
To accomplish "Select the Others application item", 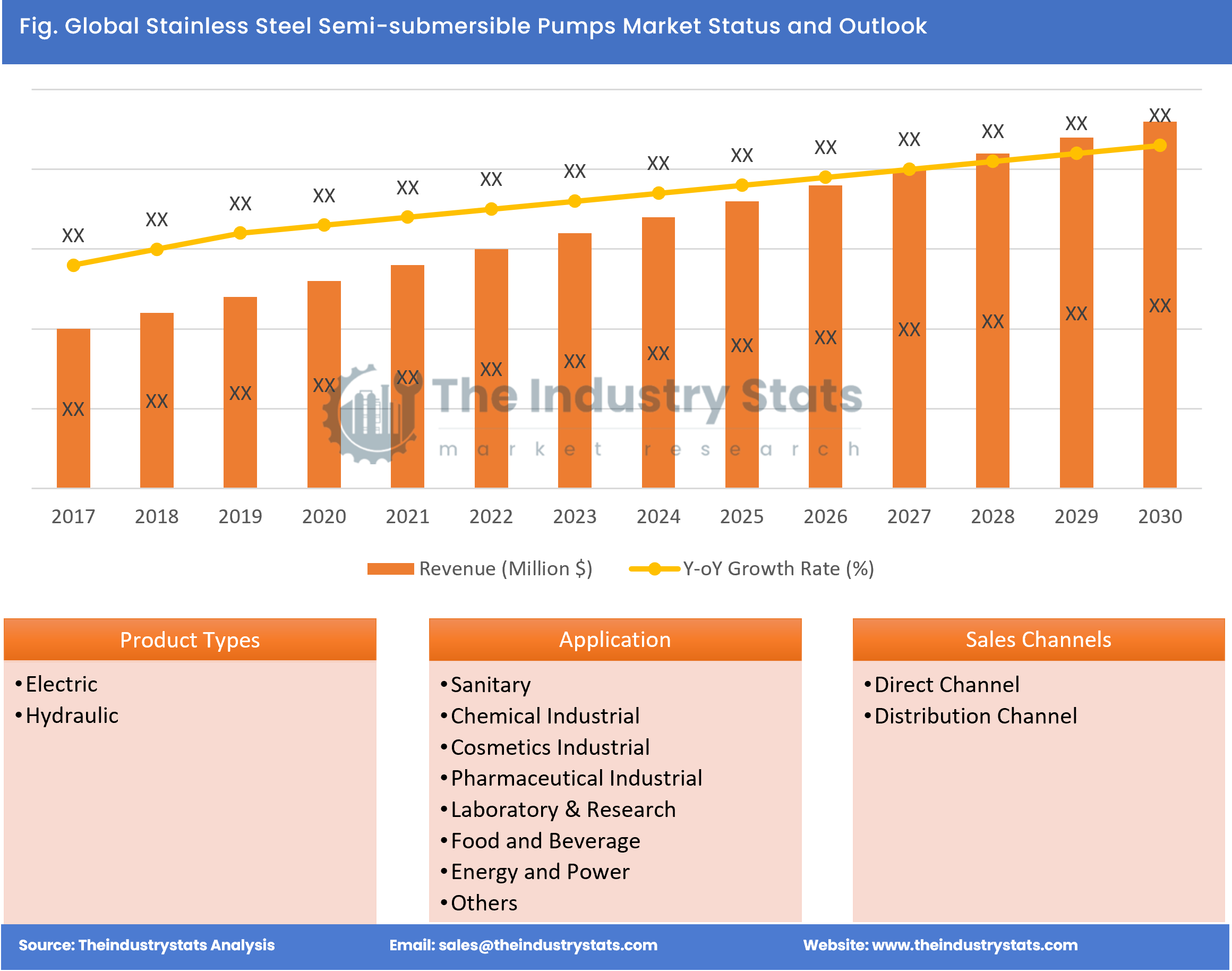I will (x=484, y=904).
